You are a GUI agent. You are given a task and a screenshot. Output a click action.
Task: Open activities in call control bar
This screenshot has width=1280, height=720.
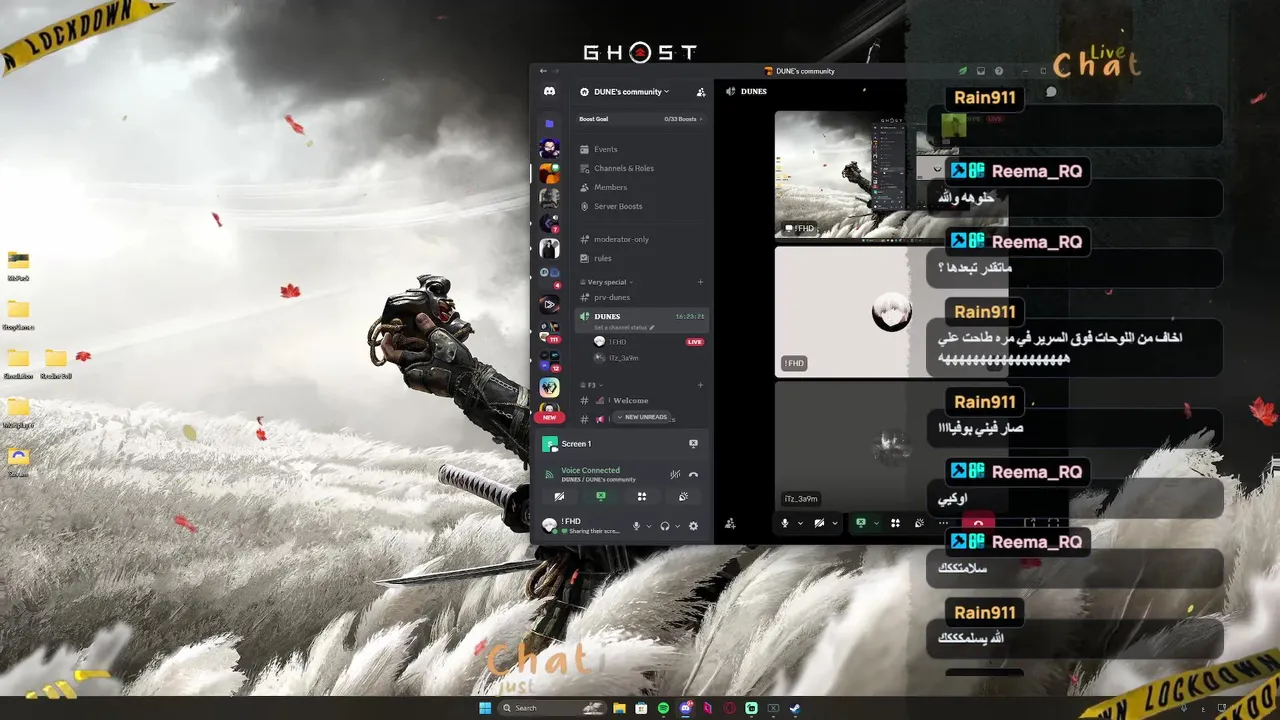[x=895, y=523]
